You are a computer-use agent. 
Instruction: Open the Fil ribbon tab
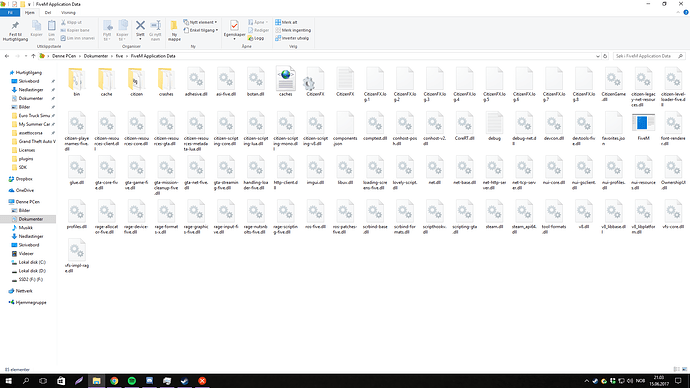(10, 13)
